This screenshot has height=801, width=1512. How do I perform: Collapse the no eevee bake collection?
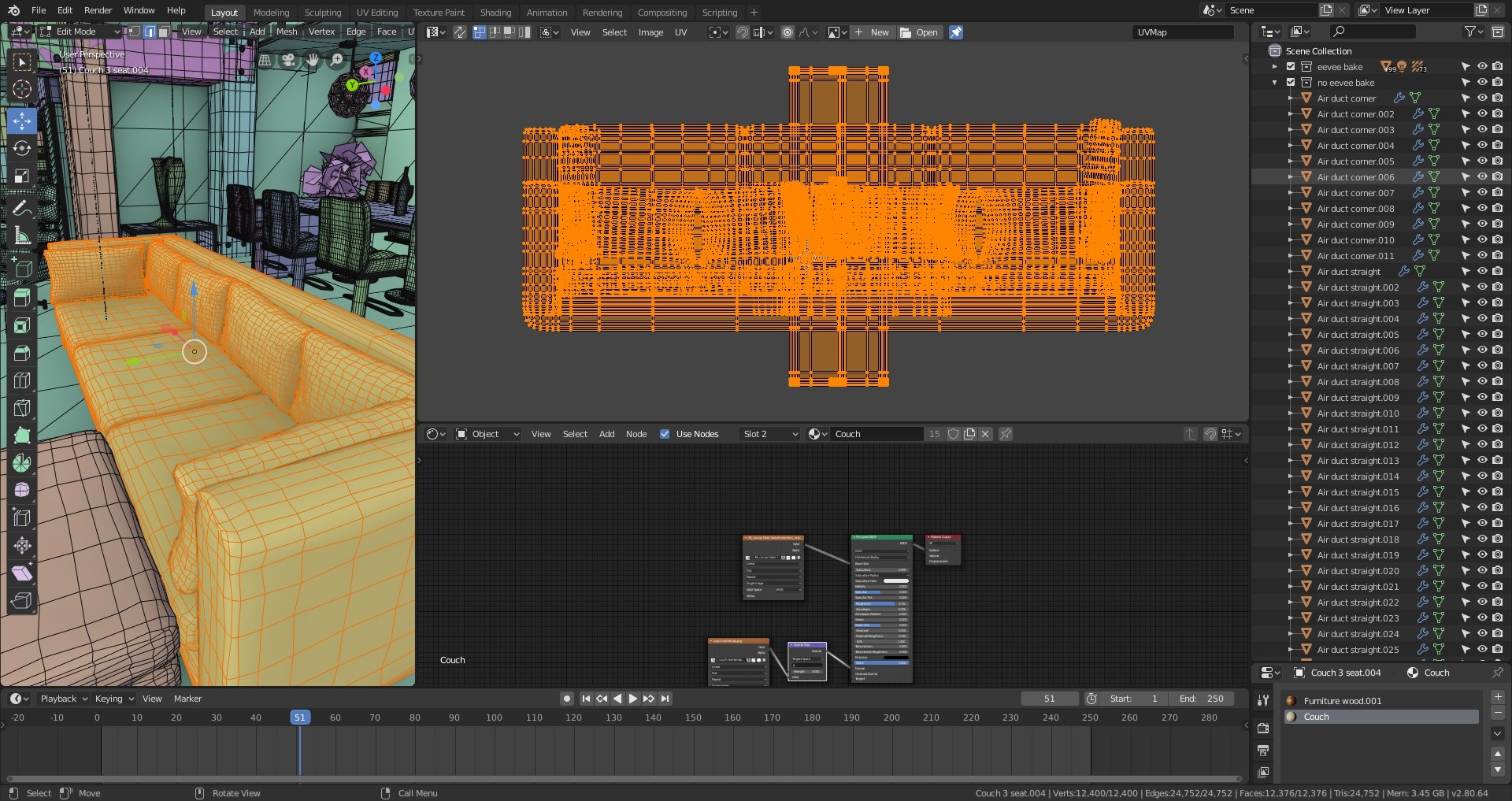tap(1275, 83)
